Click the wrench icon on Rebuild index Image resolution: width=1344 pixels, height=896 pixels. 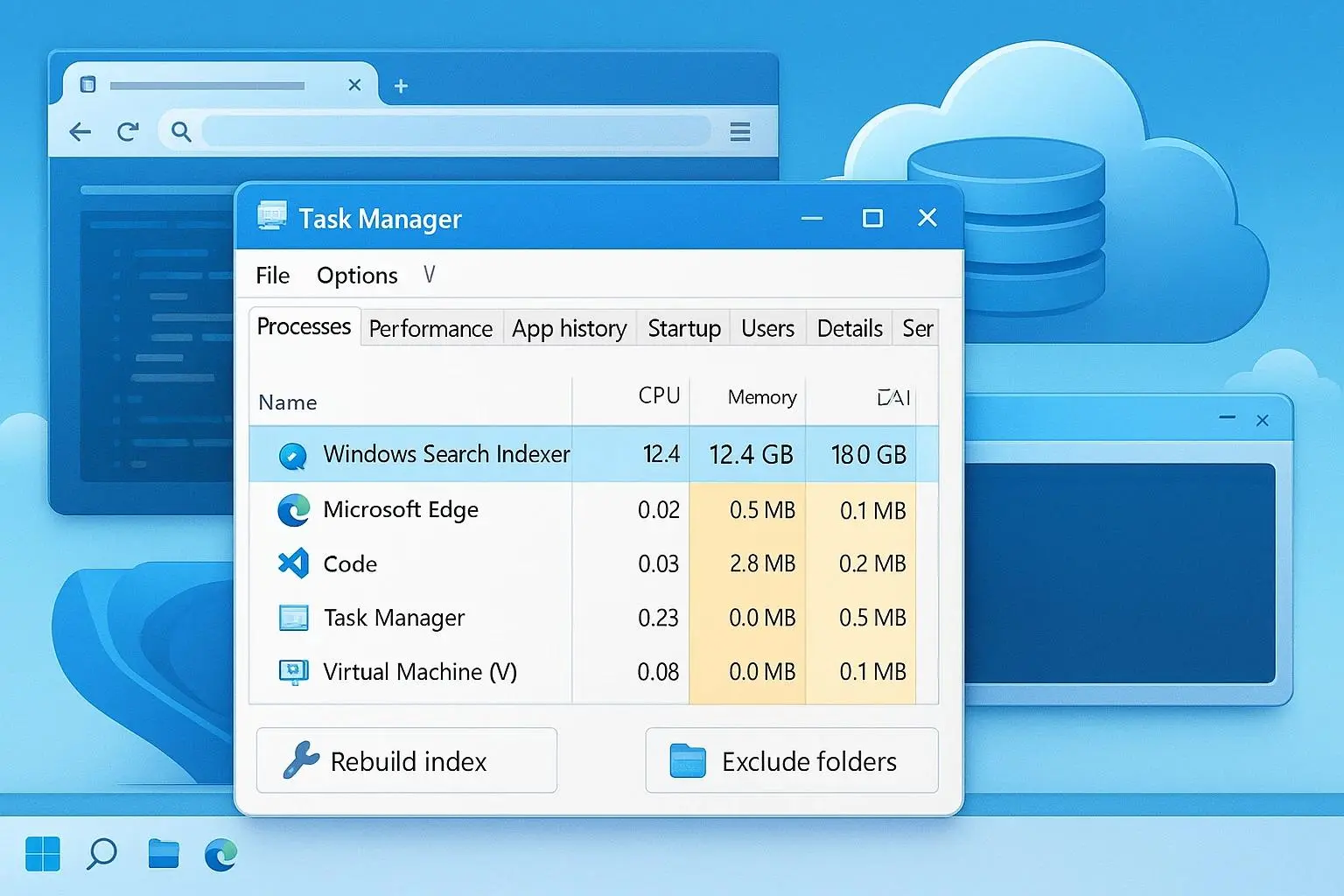coord(301,760)
